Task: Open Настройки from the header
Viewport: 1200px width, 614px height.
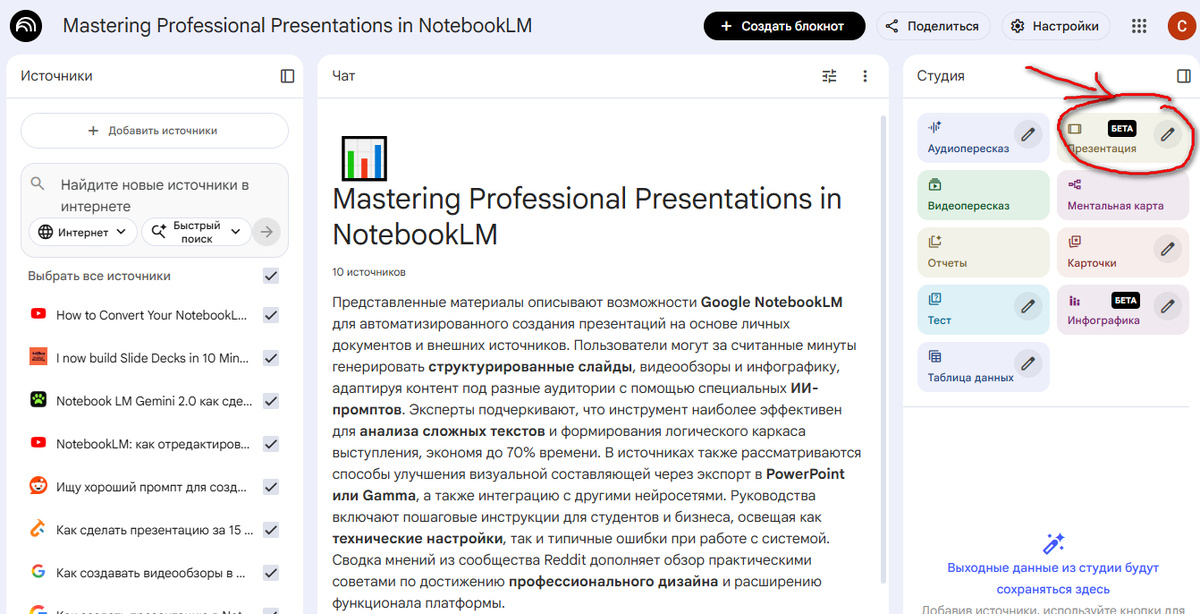Action: coord(1056,26)
